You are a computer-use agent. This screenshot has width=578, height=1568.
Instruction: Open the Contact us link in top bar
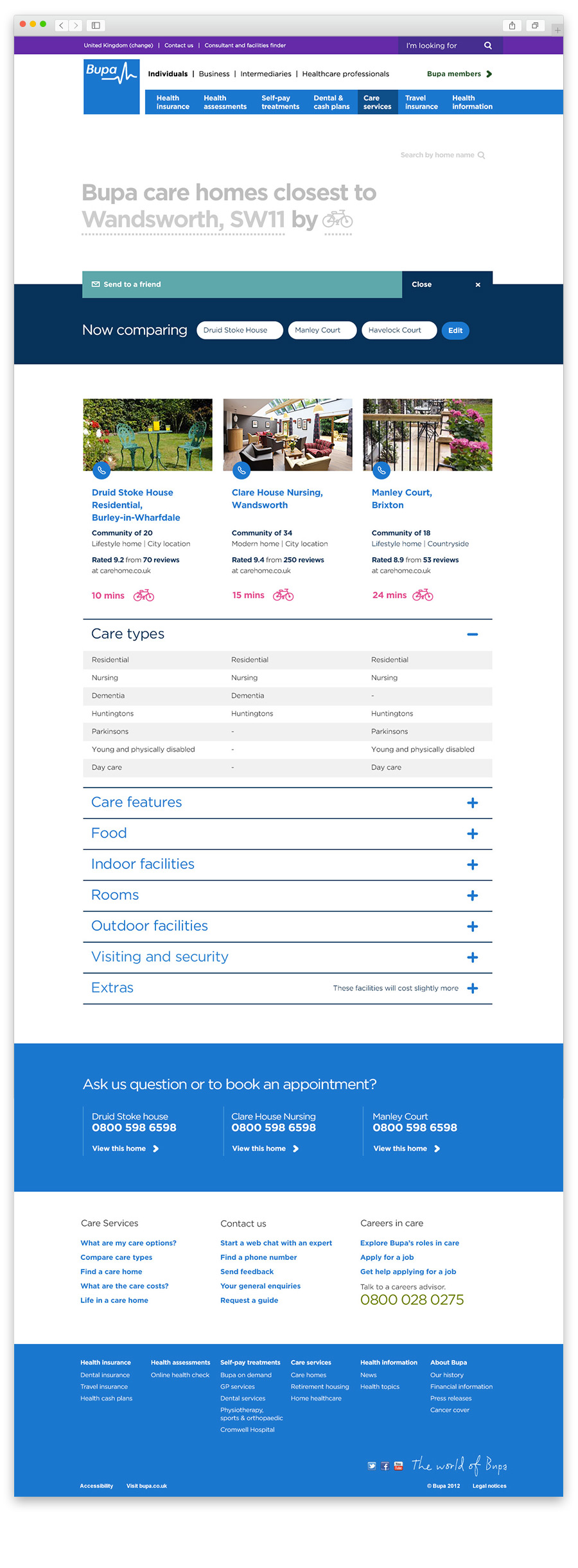(179, 46)
